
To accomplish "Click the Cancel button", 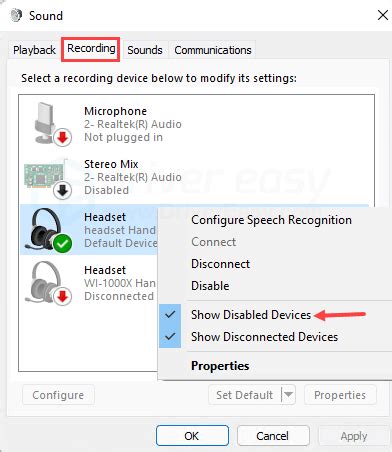I will [x=273, y=436].
